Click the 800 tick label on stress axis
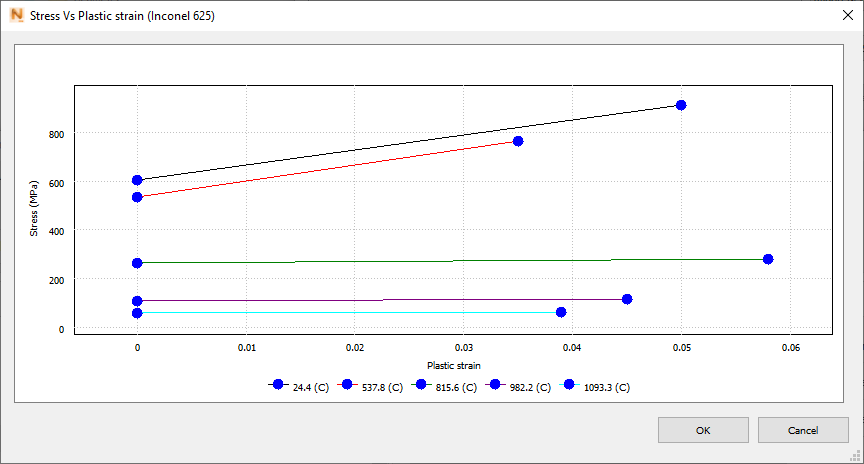Viewport: 864px width, 464px height. [x=56, y=134]
